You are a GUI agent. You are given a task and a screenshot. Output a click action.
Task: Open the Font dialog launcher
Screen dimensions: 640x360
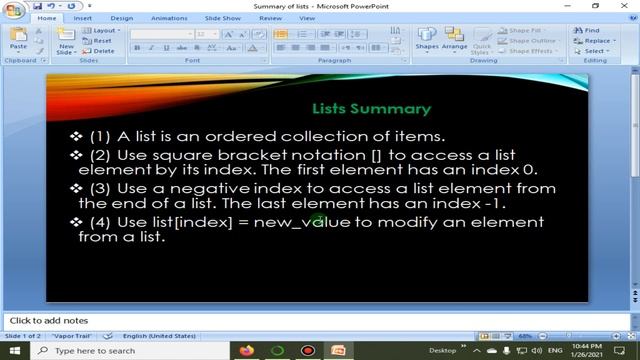264,60
